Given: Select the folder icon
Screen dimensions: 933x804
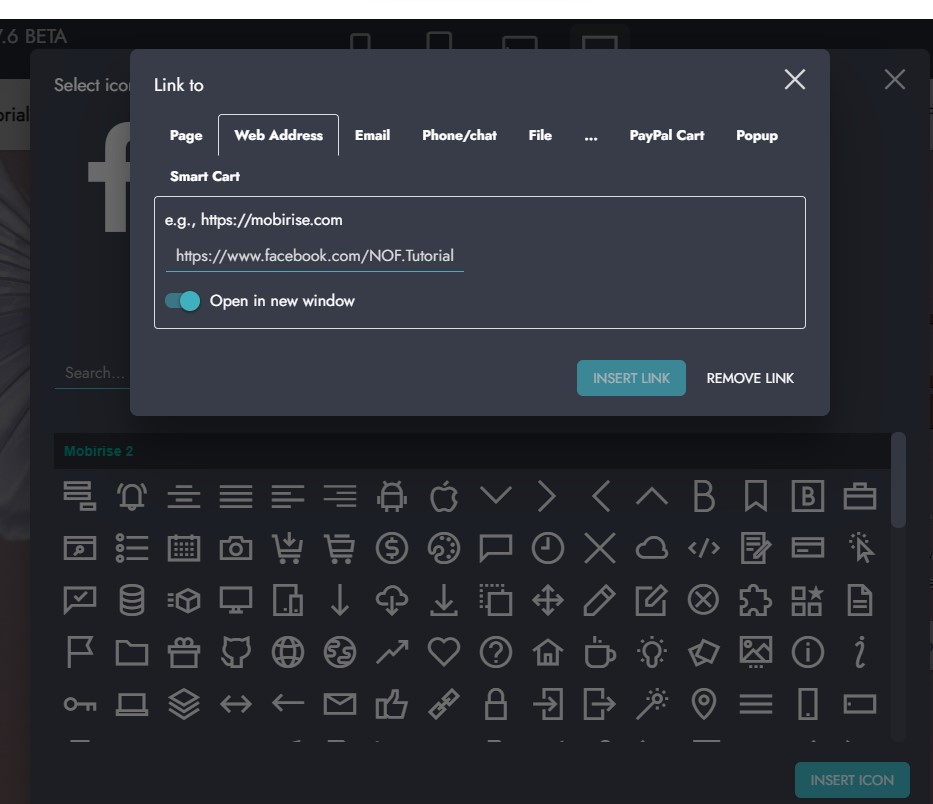Looking at the screenshot, I should coord(132,652).
